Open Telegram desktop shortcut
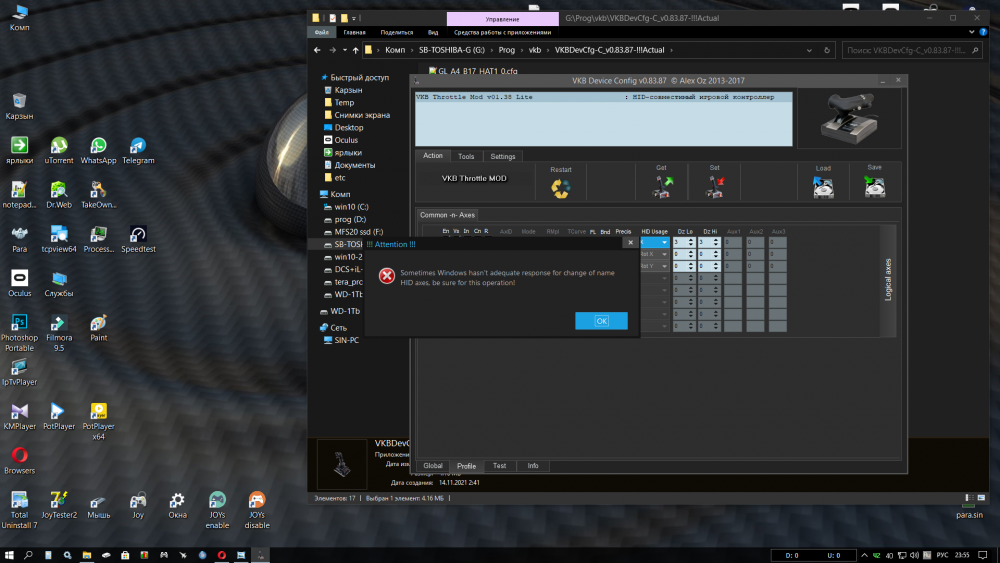 [138, 149]
